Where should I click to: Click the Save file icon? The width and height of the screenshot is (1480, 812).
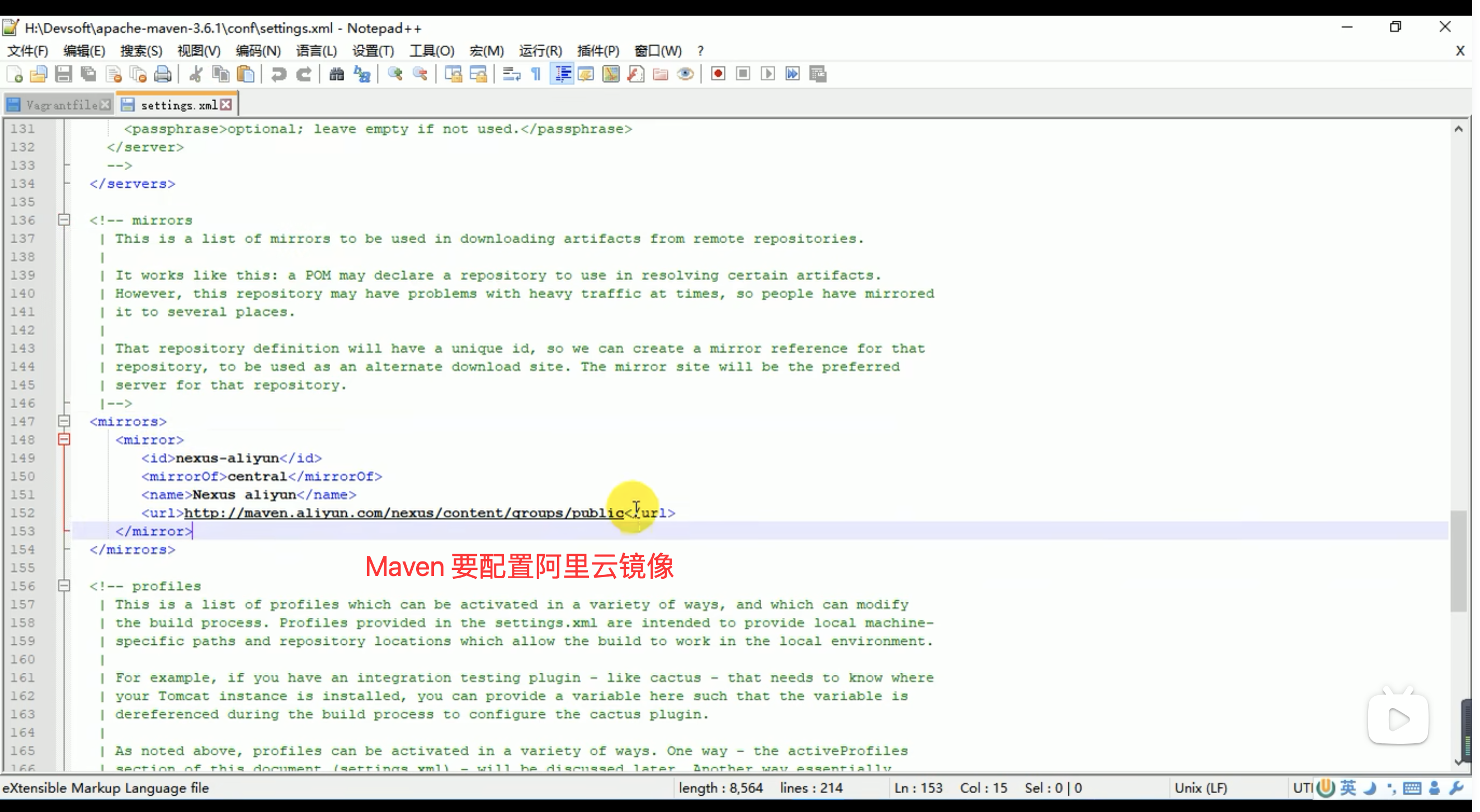[63, 74]
